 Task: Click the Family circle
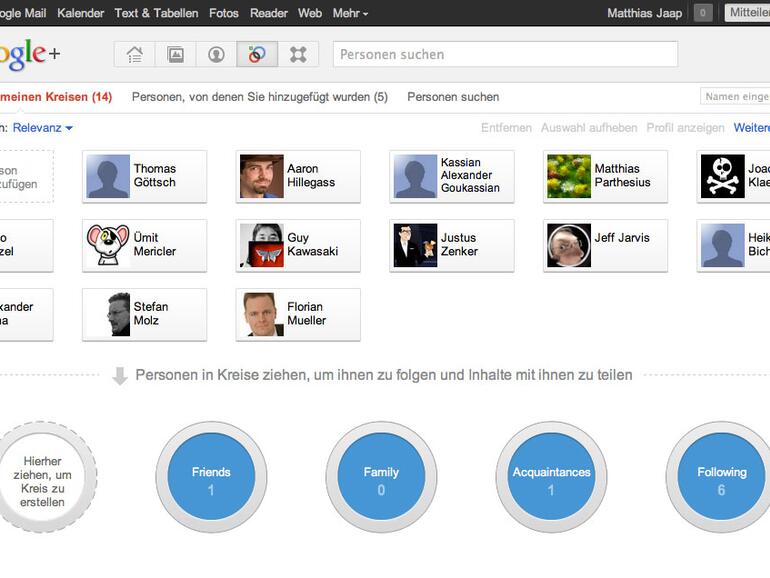(381, 477)
